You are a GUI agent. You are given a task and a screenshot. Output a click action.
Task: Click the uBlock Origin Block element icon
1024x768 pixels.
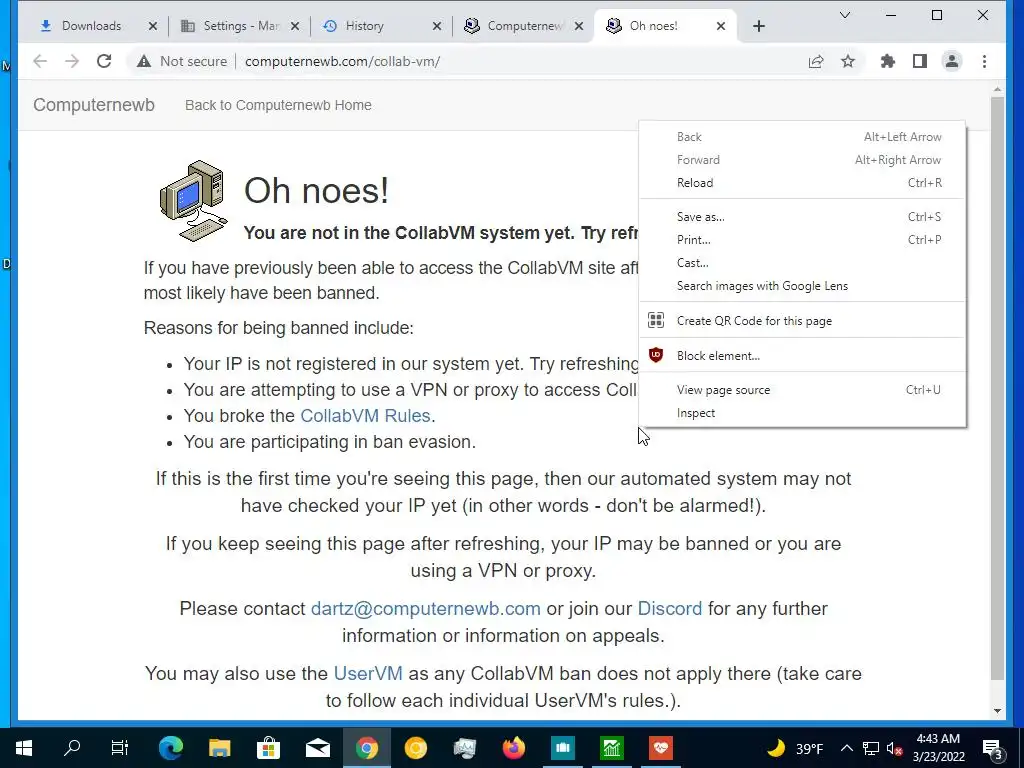pos(656,355)
